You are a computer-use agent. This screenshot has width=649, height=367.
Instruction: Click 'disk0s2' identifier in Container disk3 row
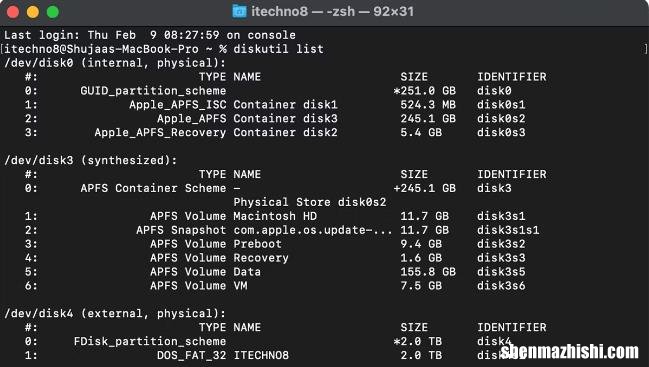501,118
